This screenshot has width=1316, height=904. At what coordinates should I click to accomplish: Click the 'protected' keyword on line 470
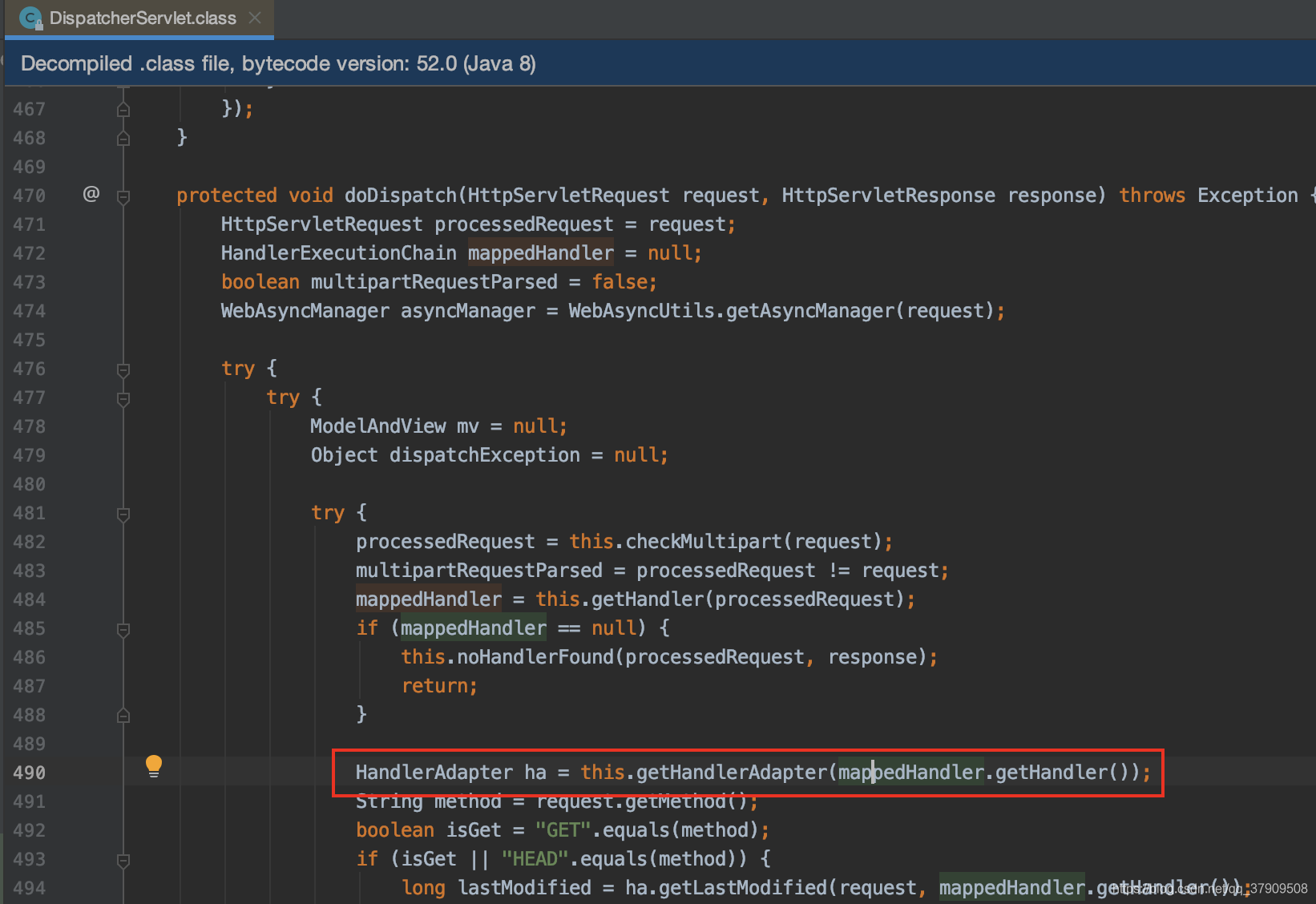click(x=226, y=196)
